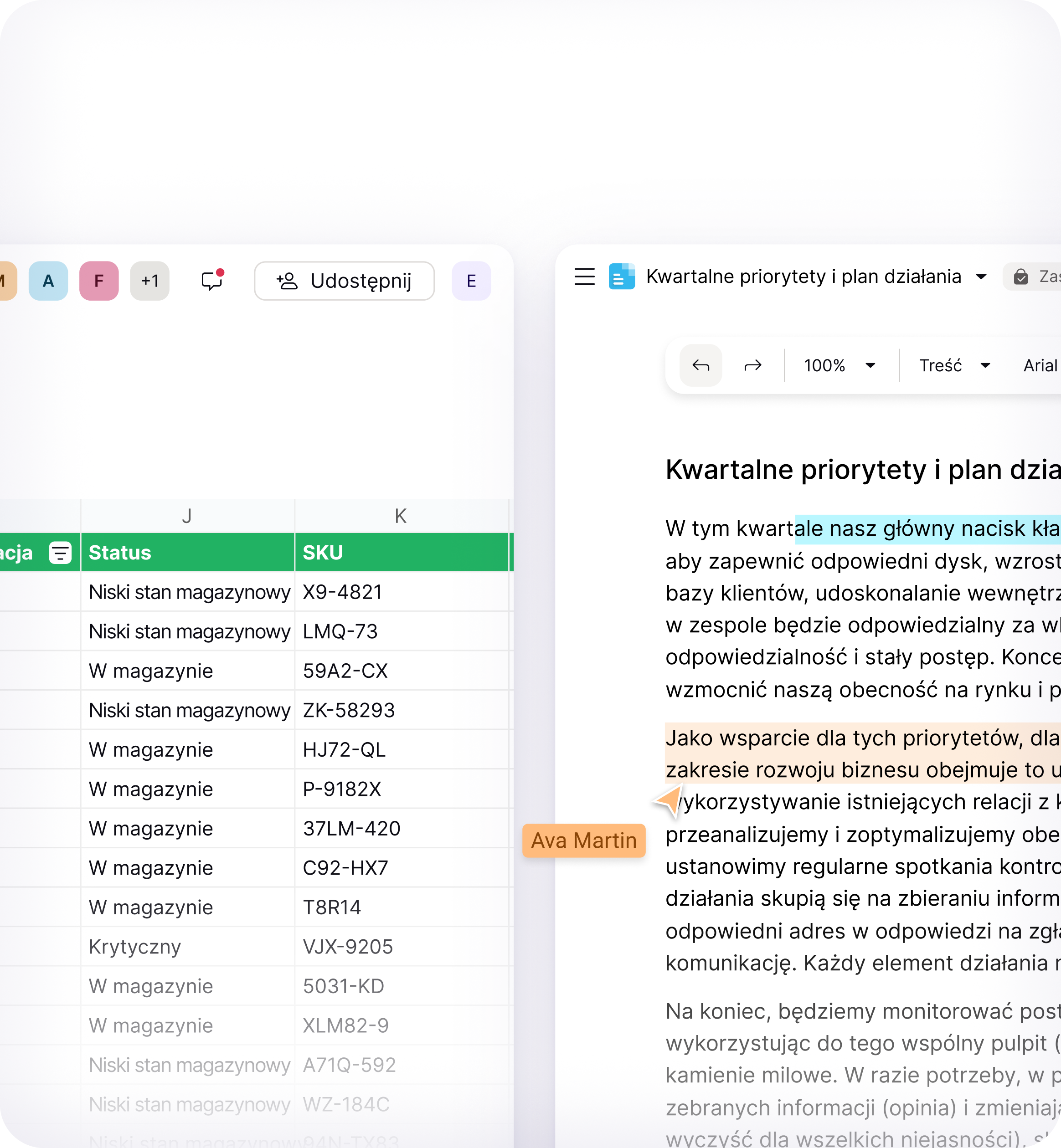Click the blue document file icon

(622, 277)
